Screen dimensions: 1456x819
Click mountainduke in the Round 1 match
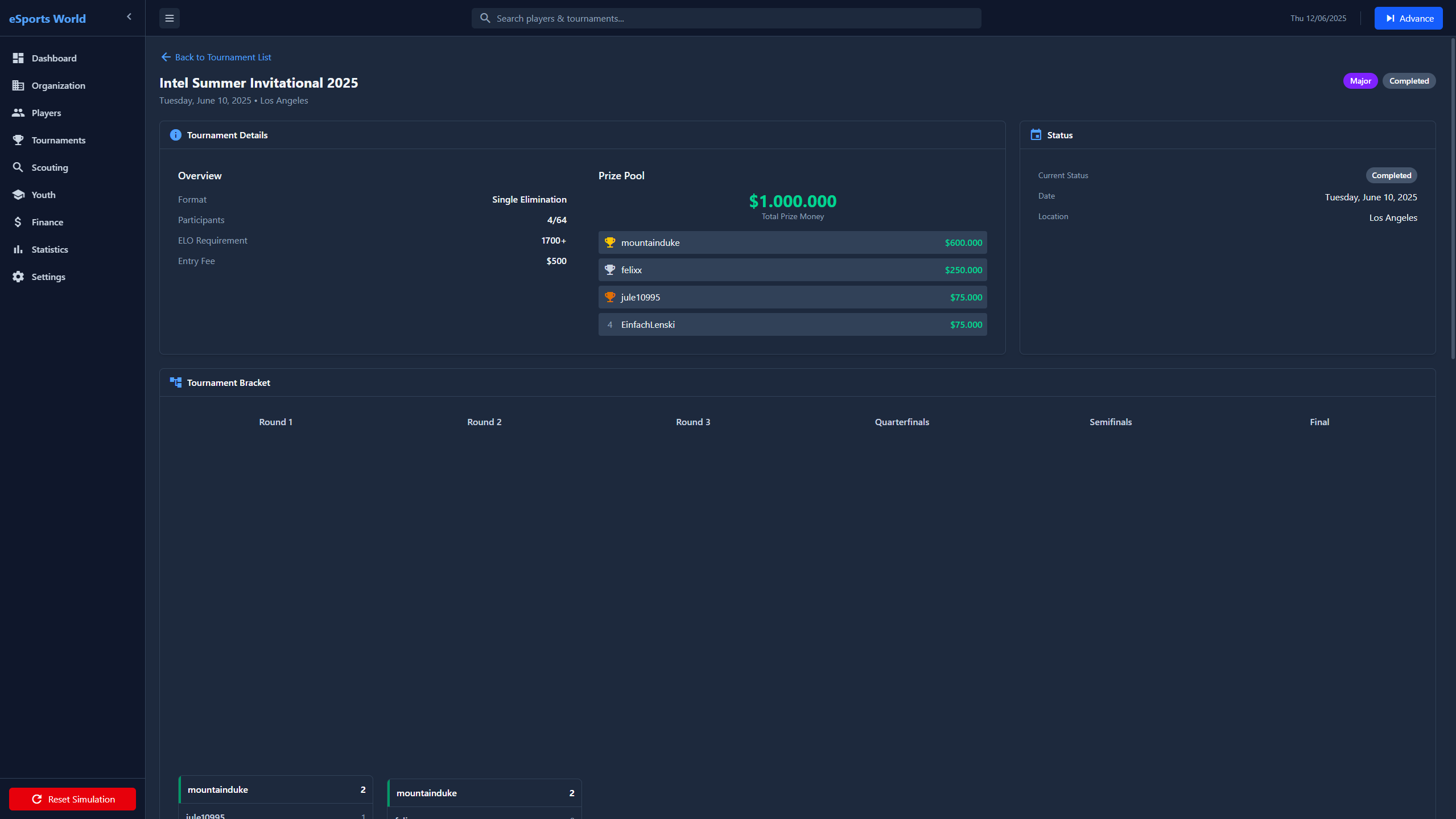tap(275, 789)
